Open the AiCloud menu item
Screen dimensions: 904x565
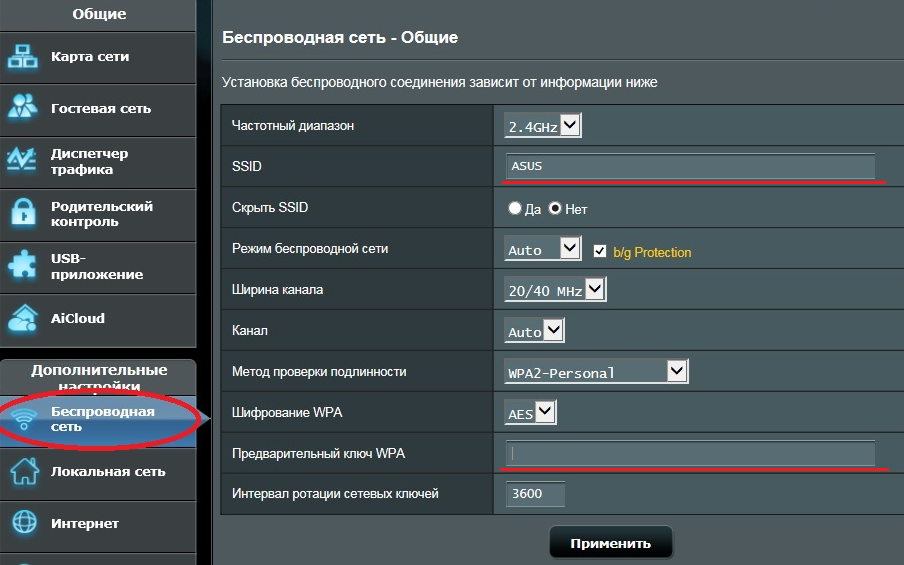click(98, 320)
